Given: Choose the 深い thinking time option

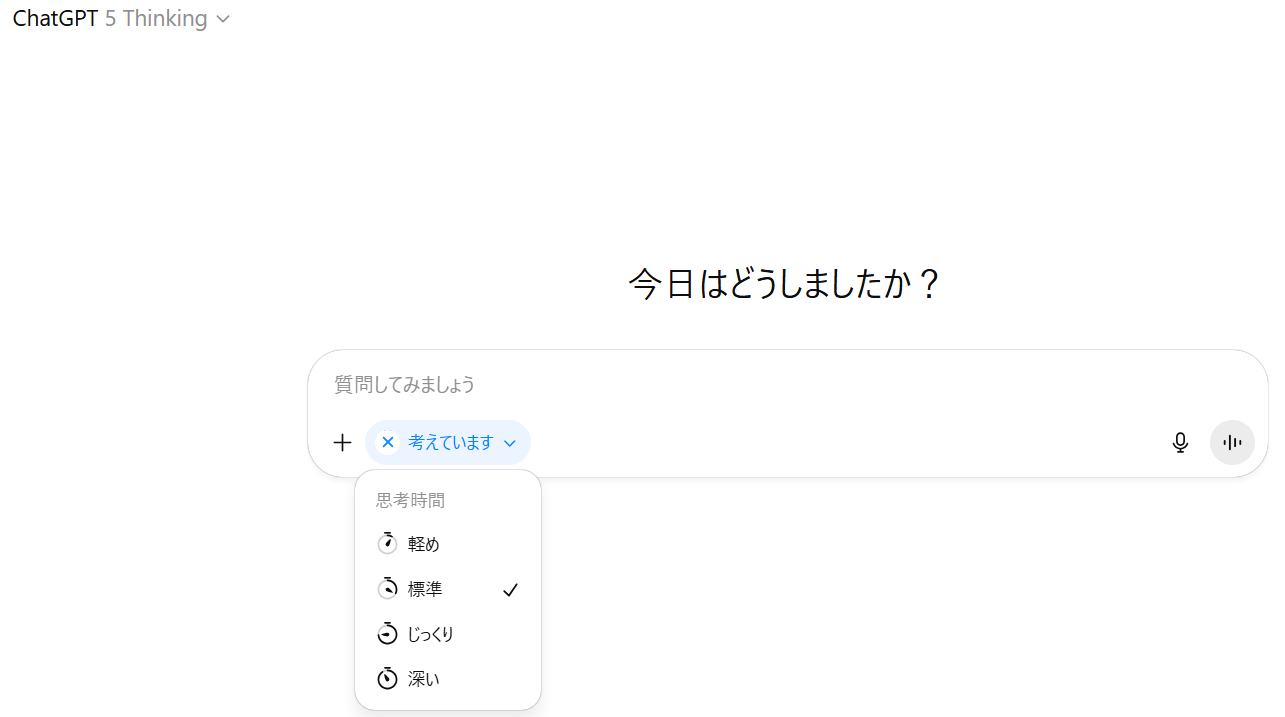Looking at the screenshot, I should (x=424, y=679).
